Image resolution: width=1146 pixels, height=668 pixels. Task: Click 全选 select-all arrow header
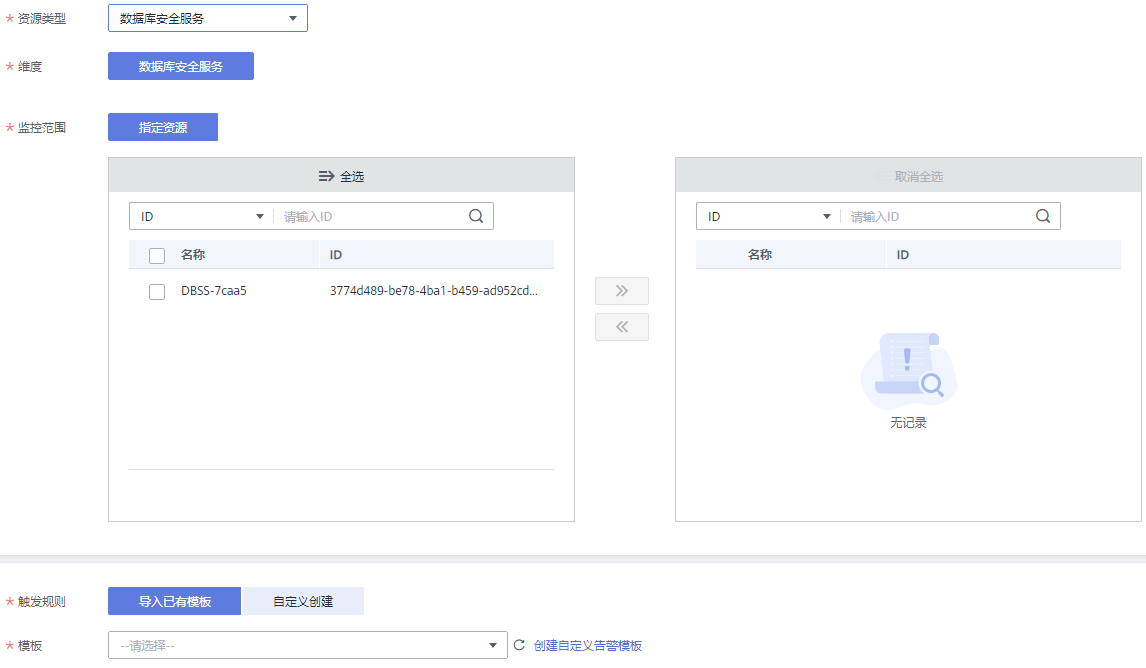click(341, 176)
